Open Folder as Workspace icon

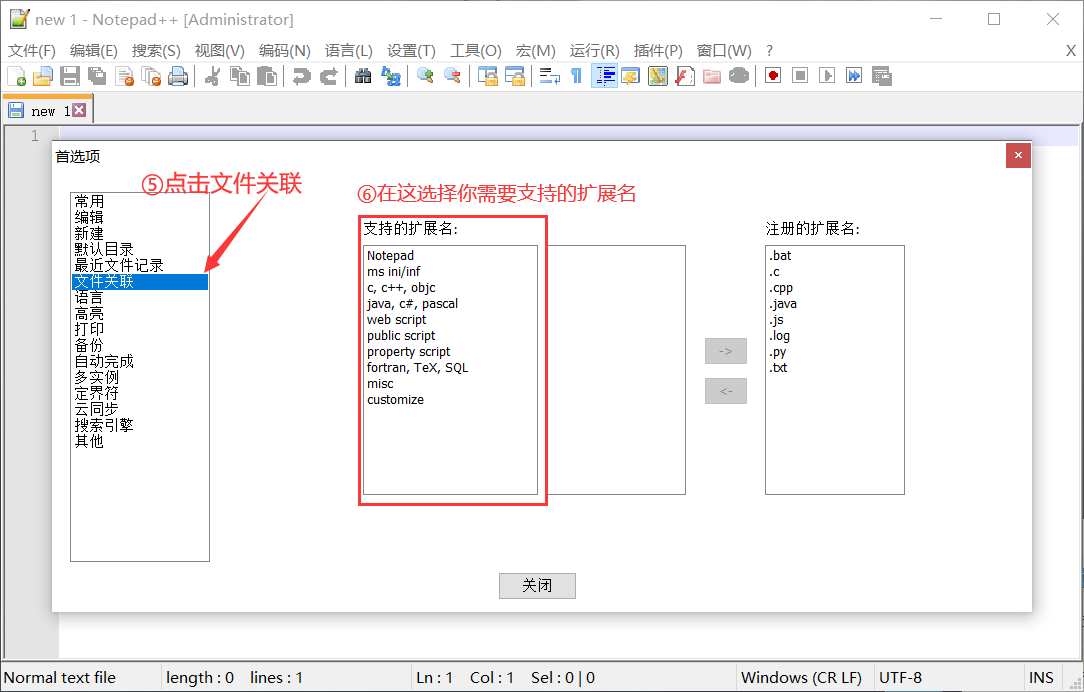(711, 76)
